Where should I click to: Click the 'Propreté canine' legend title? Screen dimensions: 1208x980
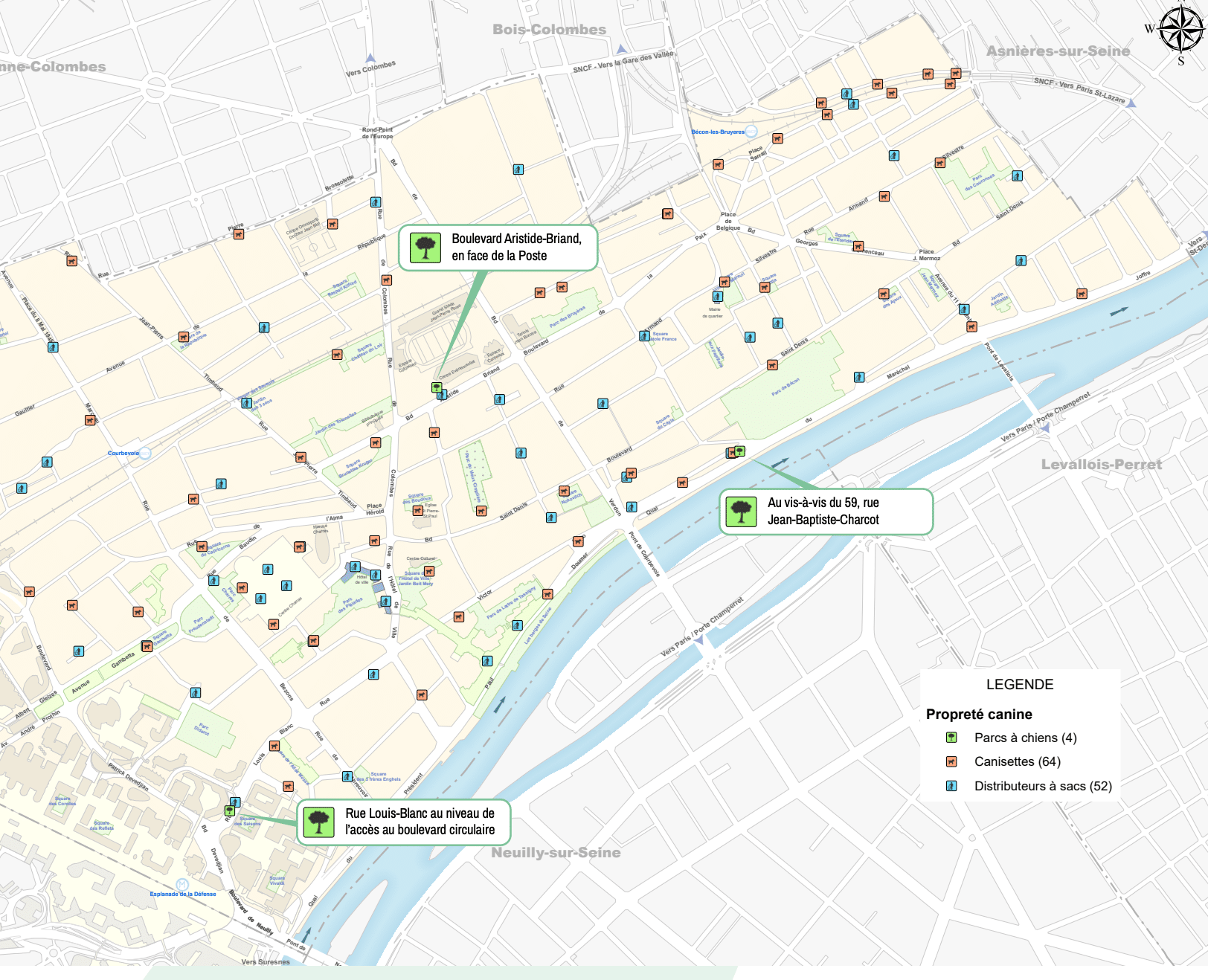pos(979,715)
